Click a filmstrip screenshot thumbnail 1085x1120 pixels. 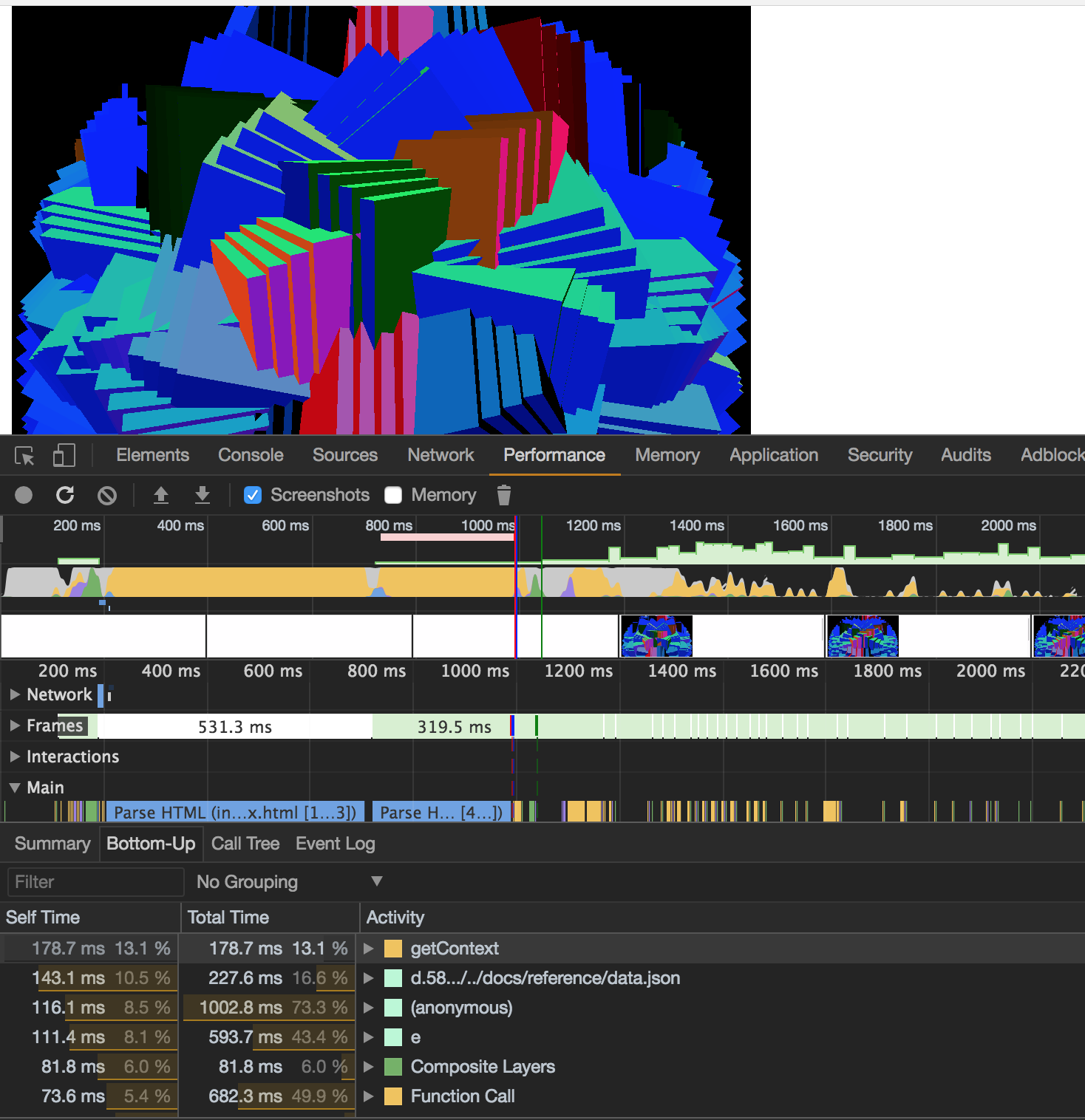click(656, 636)
